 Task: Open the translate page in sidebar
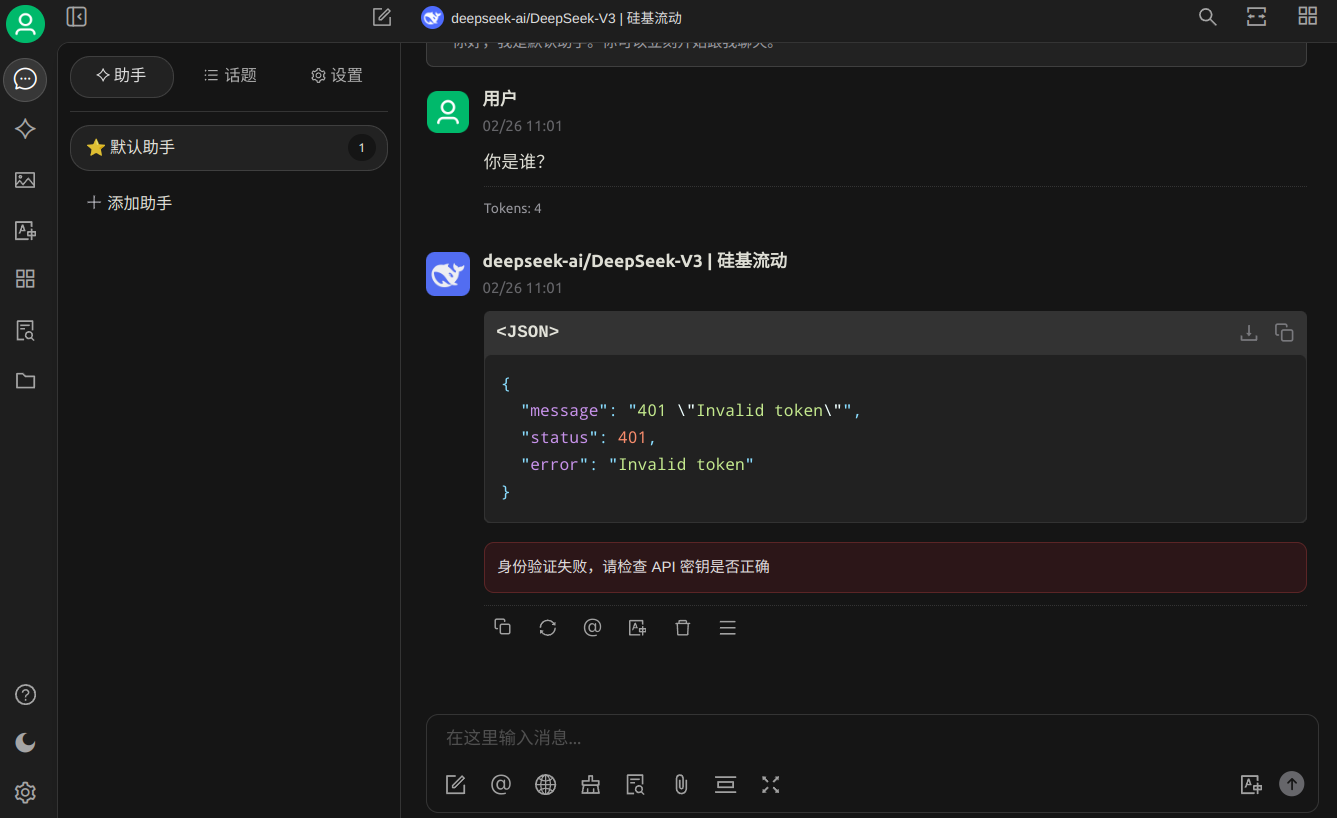point(25,230)
